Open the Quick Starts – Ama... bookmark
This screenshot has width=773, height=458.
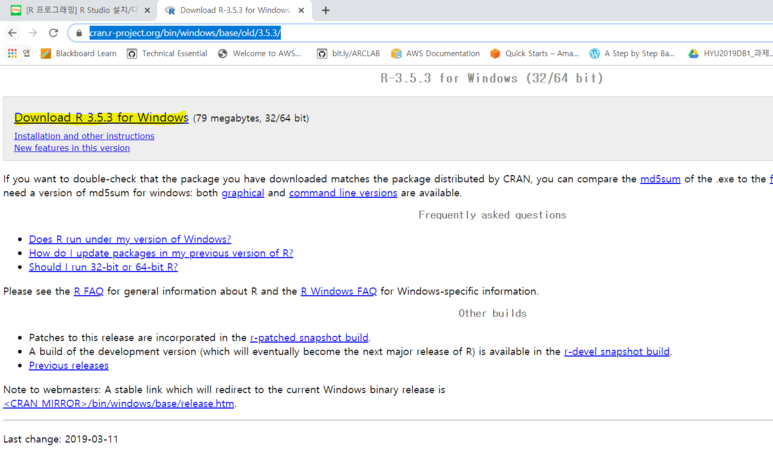point(534,53)
